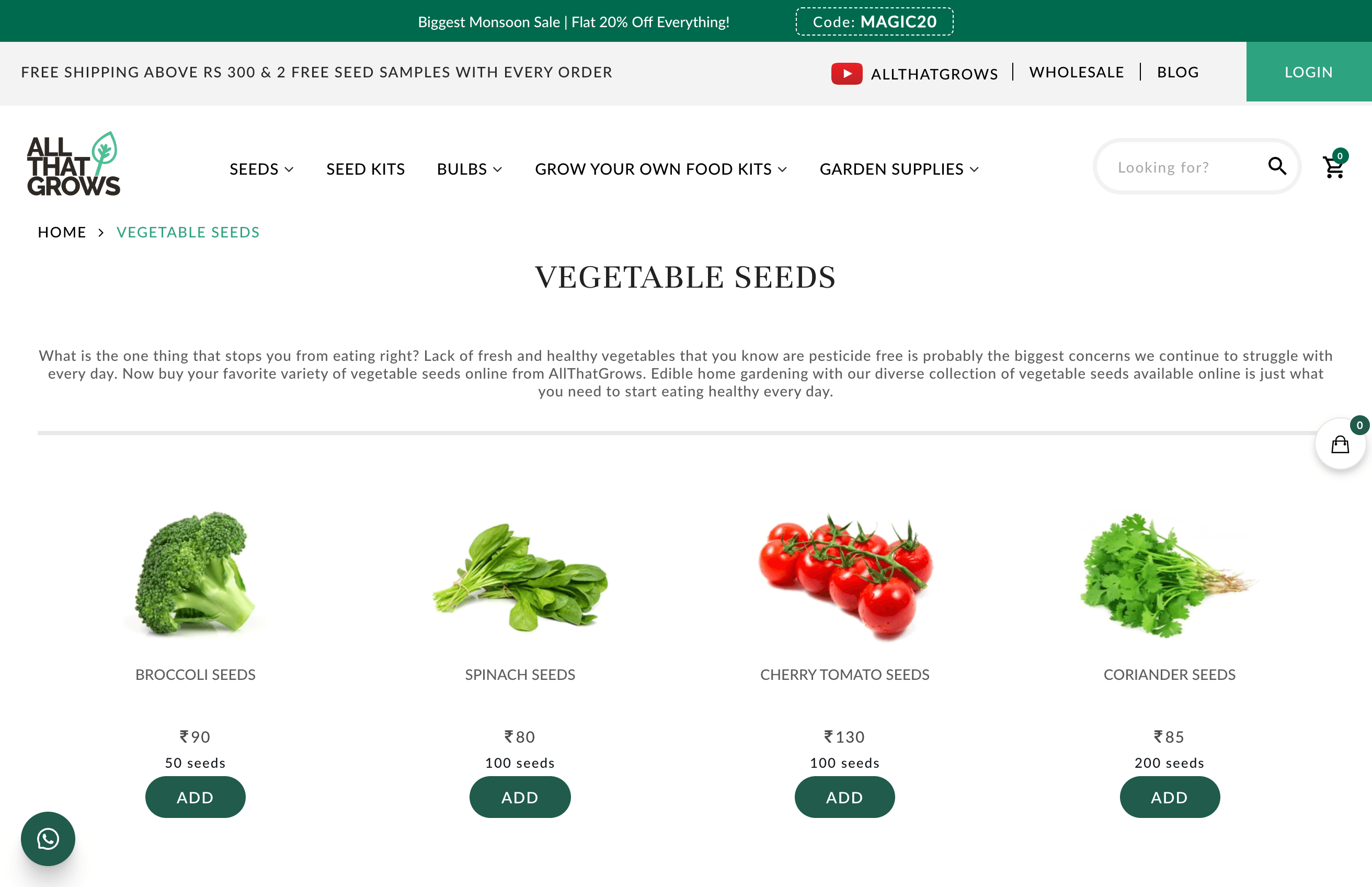Click the search magnifier icon
Image resolution: width=1372 pixels, height=887 pixels.
[x=1277, y=166]
